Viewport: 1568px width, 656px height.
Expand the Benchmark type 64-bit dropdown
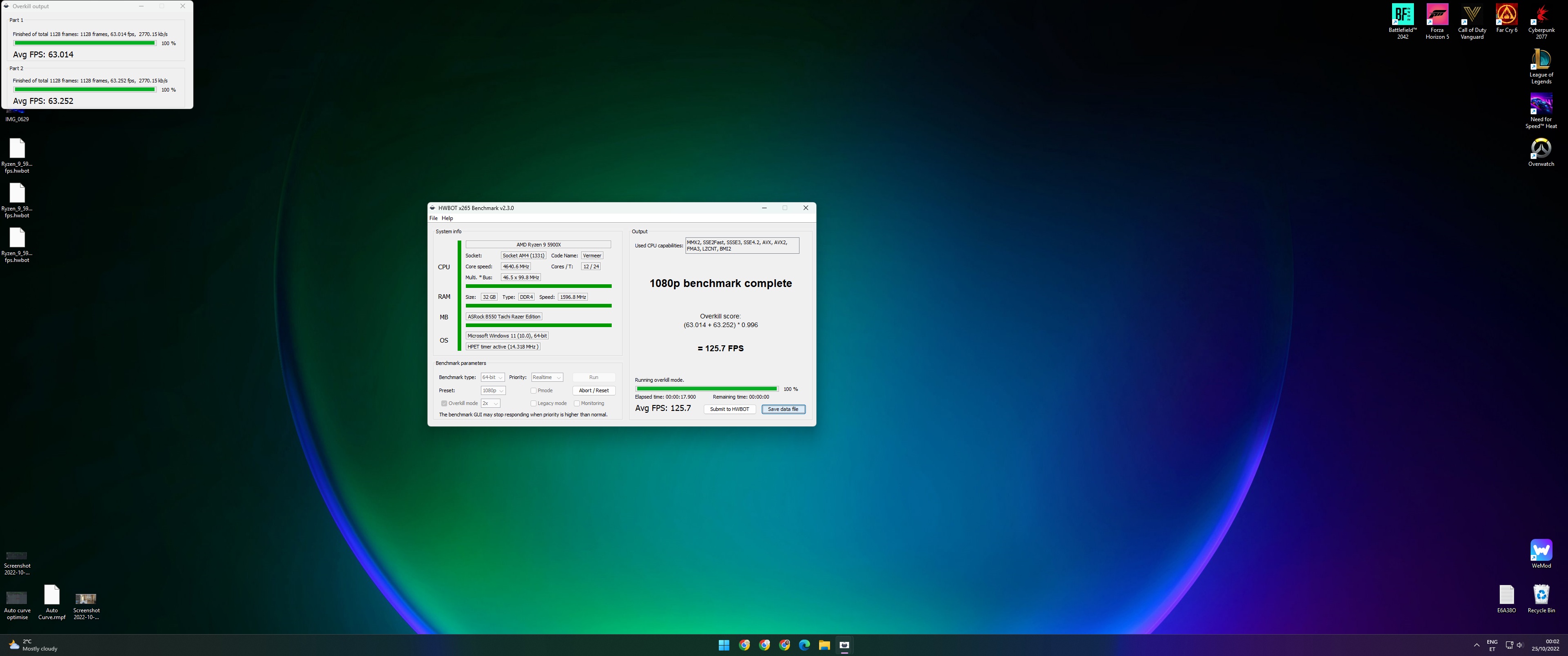[x=492, y=377]
